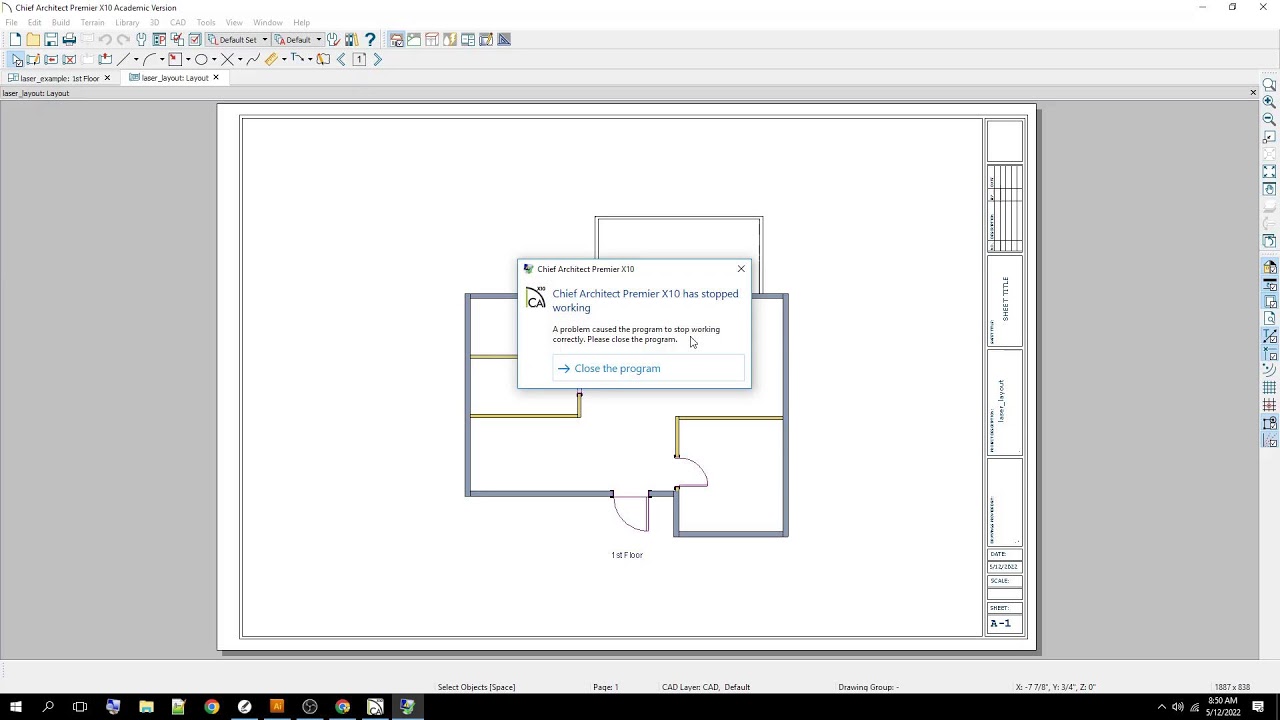Select the Tape Measure tool
The image size is (1280, 720).
coord(271,59)
